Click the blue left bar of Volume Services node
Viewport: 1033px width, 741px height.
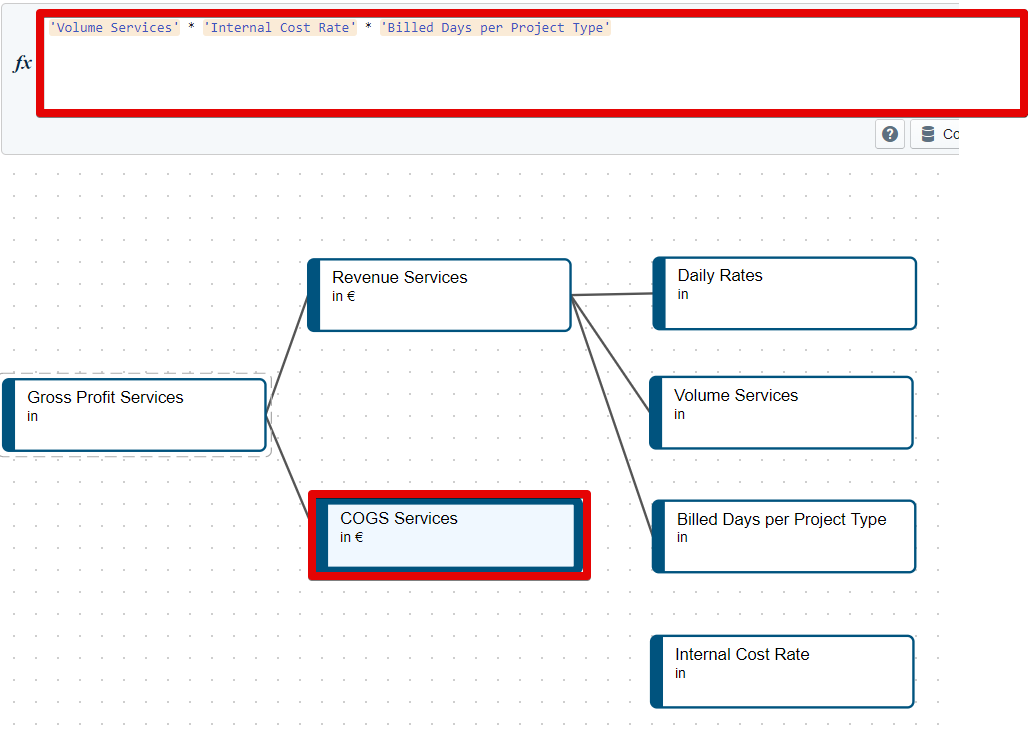[x=656, y=412]
